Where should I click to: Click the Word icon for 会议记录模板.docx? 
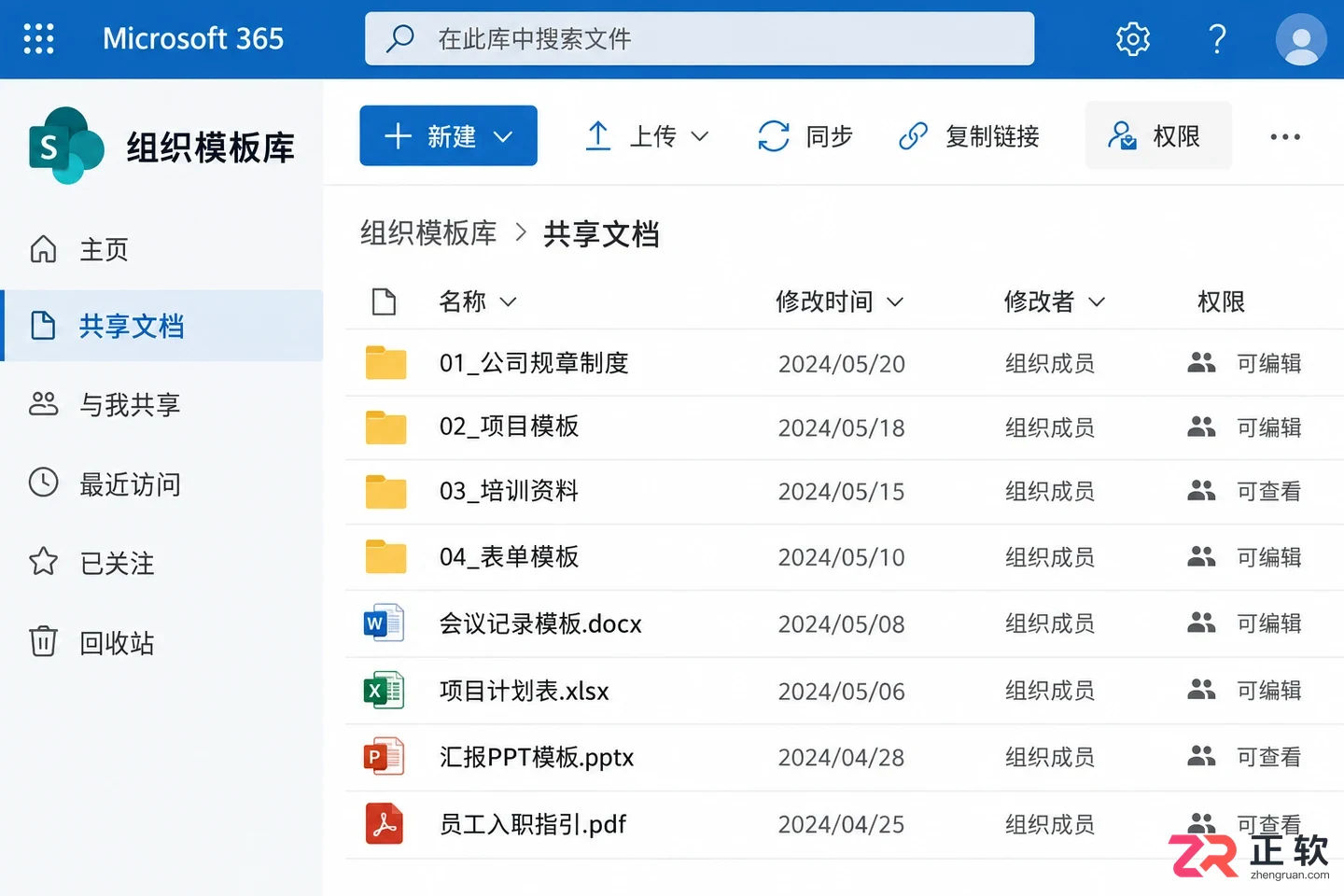coord(384,623)
